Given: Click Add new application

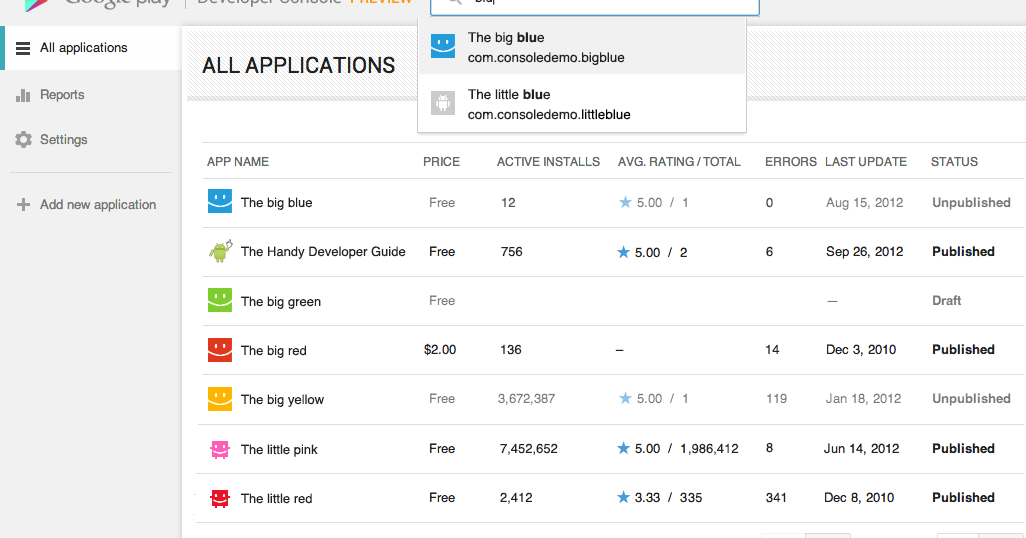Looking at the screenshot, I should (97, 205).
